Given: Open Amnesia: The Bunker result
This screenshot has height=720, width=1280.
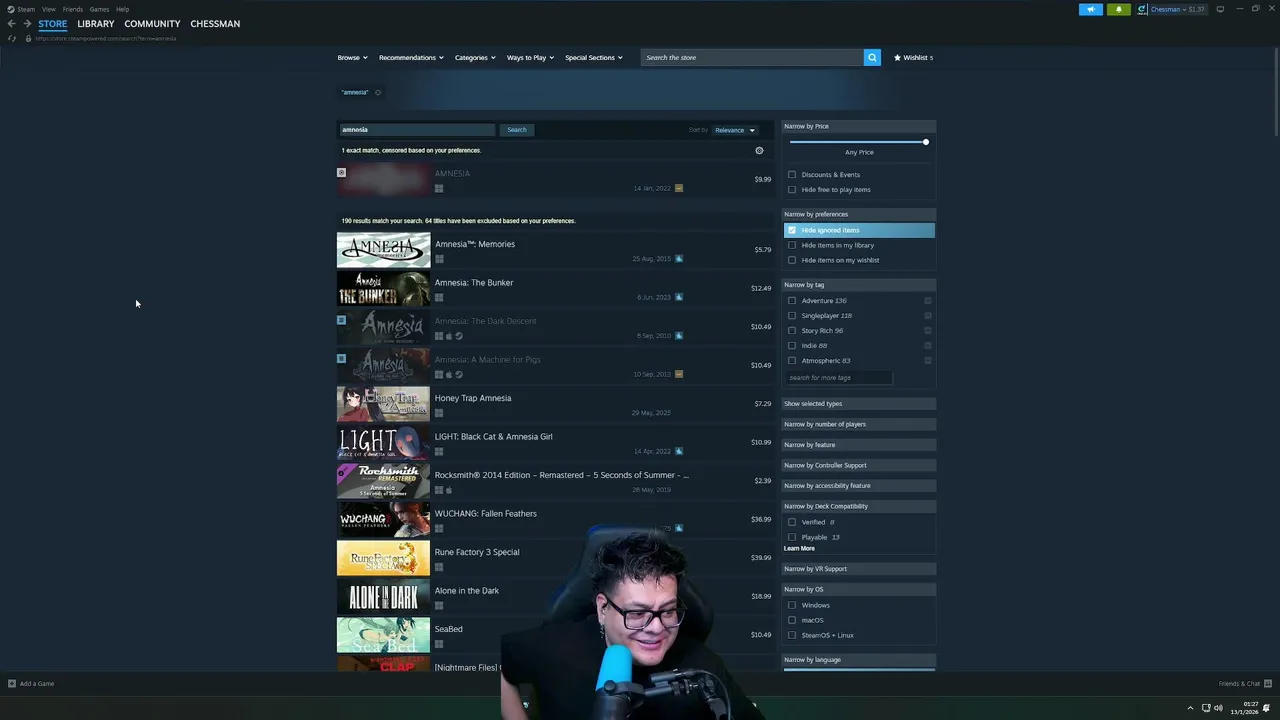Looking at the screenshot, I should point(555,288).
